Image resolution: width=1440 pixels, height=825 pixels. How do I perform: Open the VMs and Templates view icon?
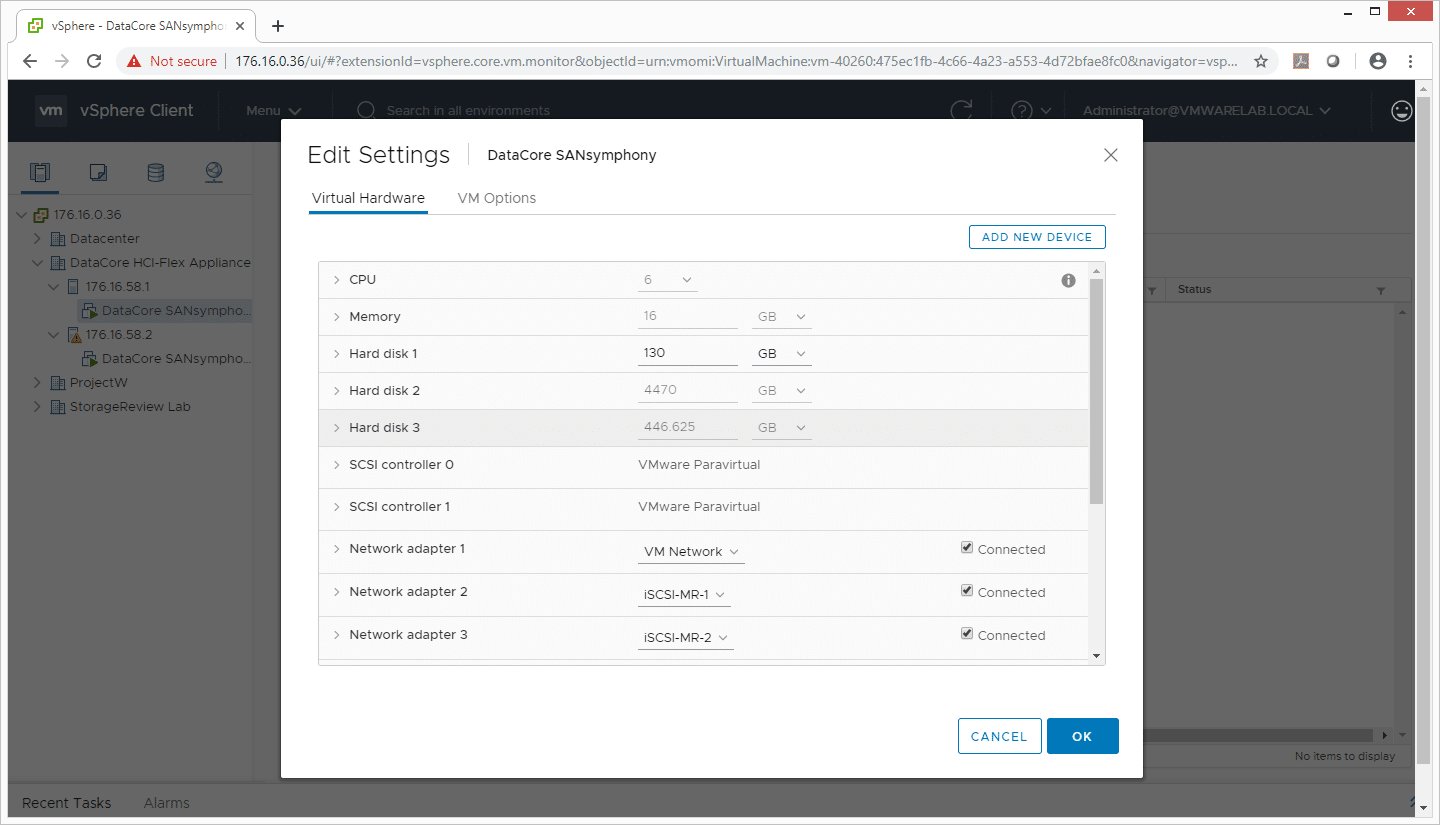pos(98,172)
